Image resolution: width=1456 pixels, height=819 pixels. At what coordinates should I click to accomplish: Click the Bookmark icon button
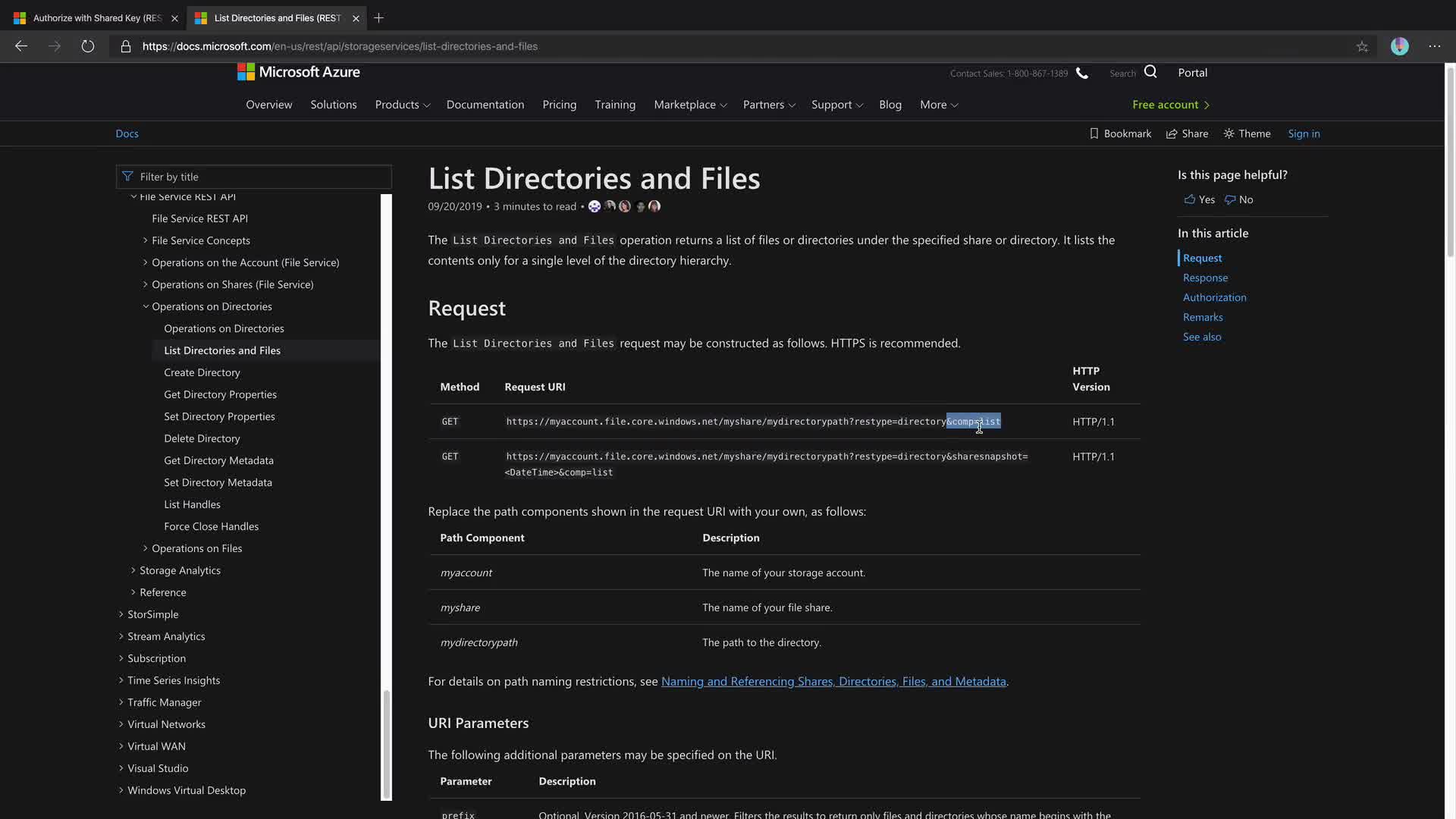tap(1094, 133)
